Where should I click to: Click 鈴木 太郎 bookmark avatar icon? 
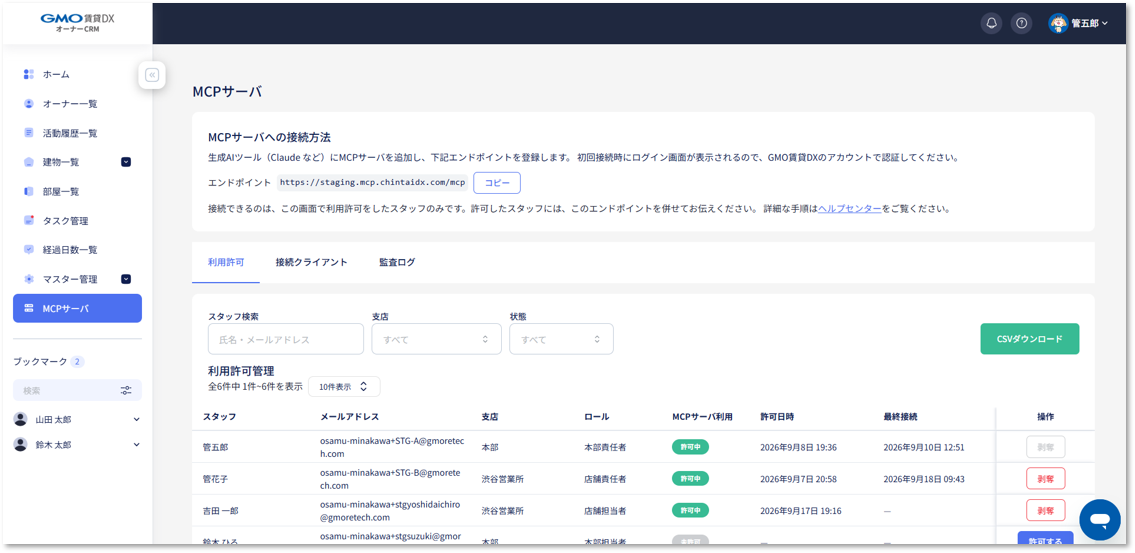click(x=20, y=444)
